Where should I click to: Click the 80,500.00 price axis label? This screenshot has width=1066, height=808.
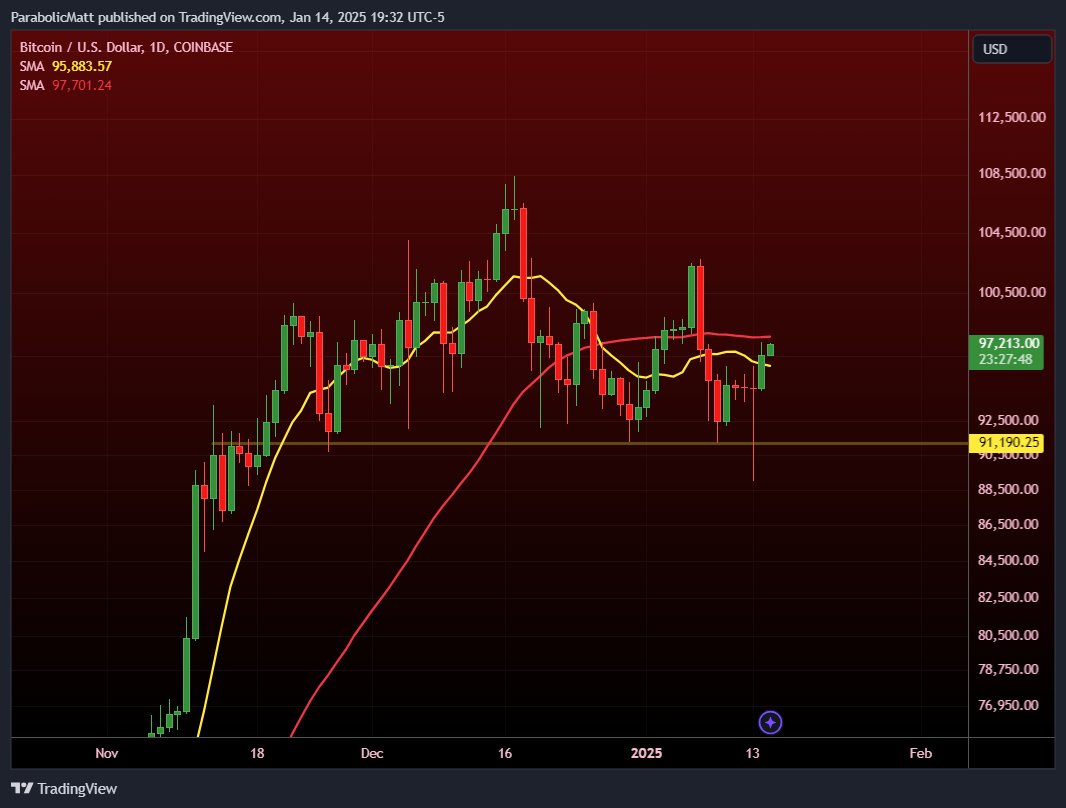[1008, 635]
